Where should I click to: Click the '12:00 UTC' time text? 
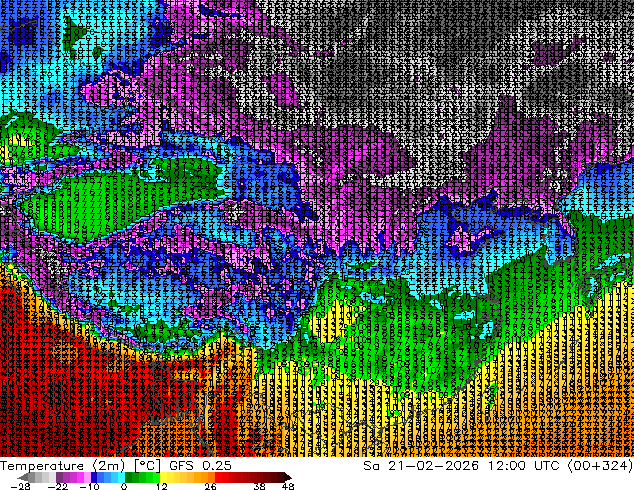(523, 466)
